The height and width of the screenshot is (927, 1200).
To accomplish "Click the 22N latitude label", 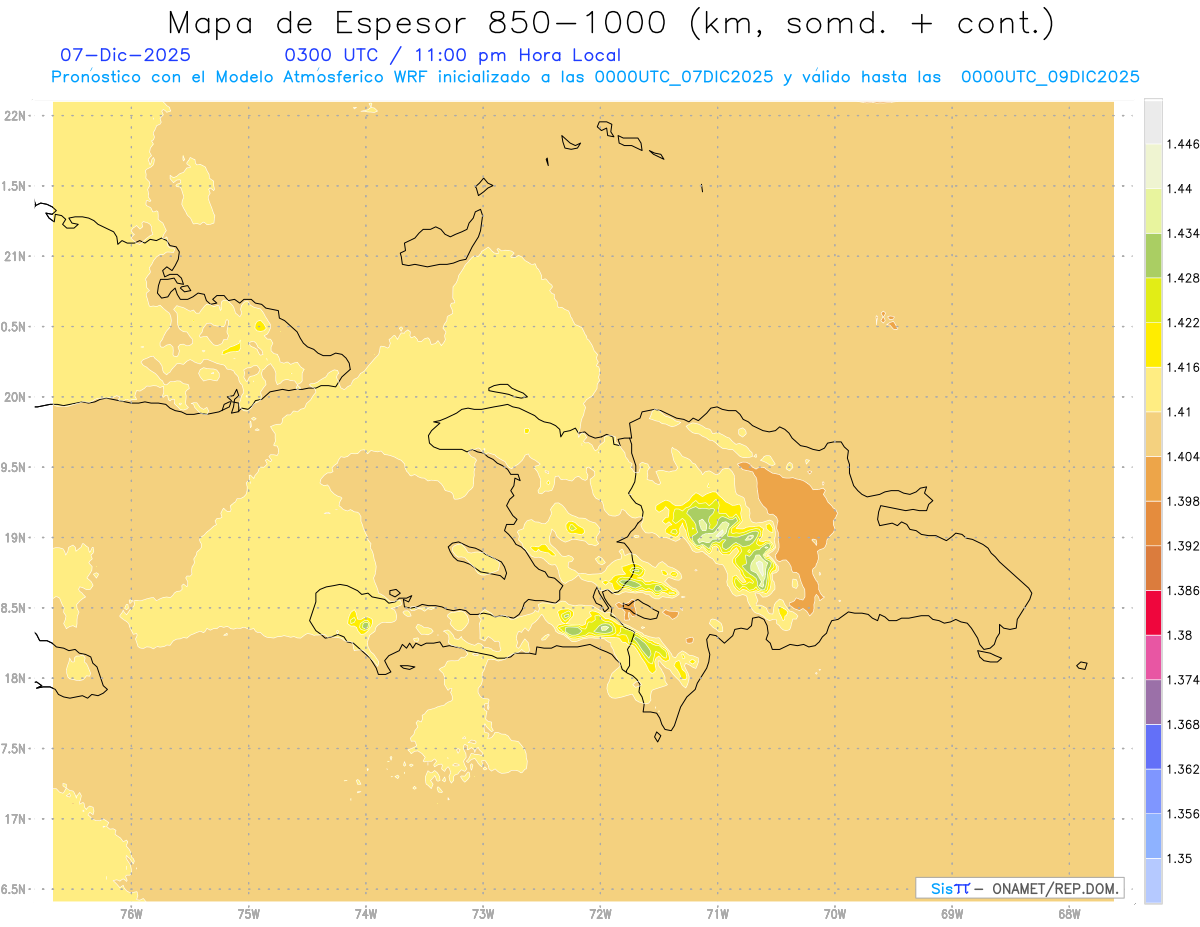I will pos(15,115).
